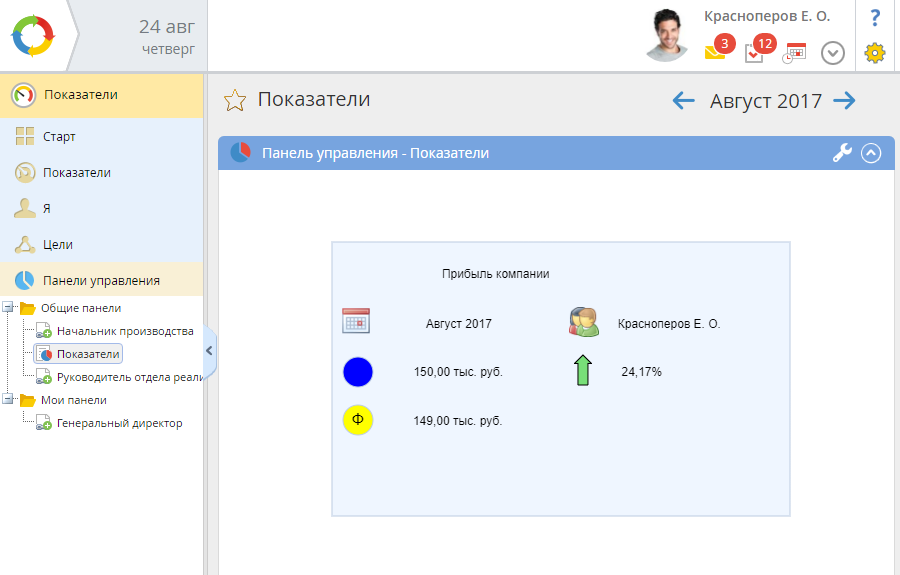Collapse the Мои панели tree folder

(8, 400)
